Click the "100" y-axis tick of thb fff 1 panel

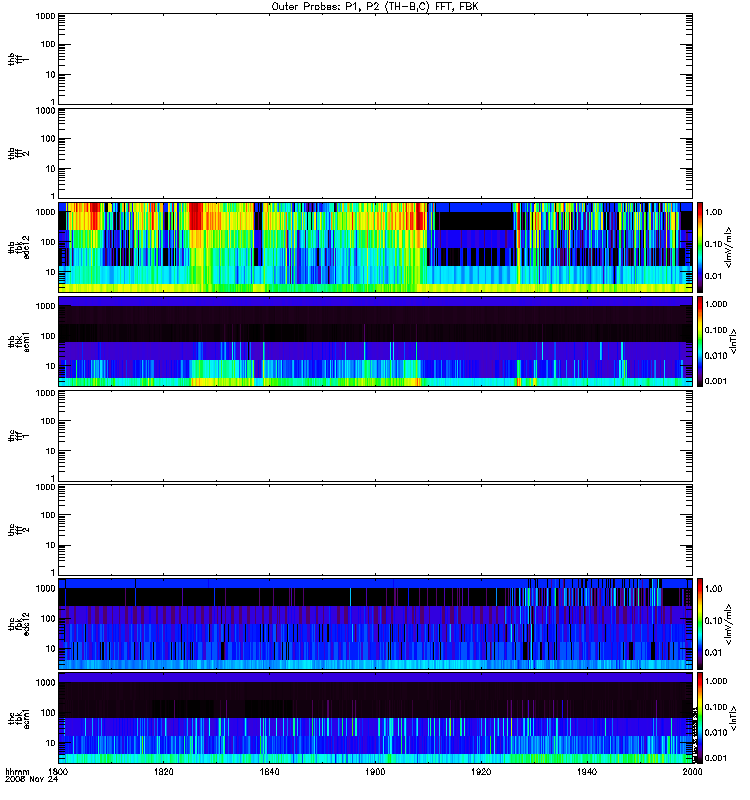pyautogui.click(x=48, y=44)
